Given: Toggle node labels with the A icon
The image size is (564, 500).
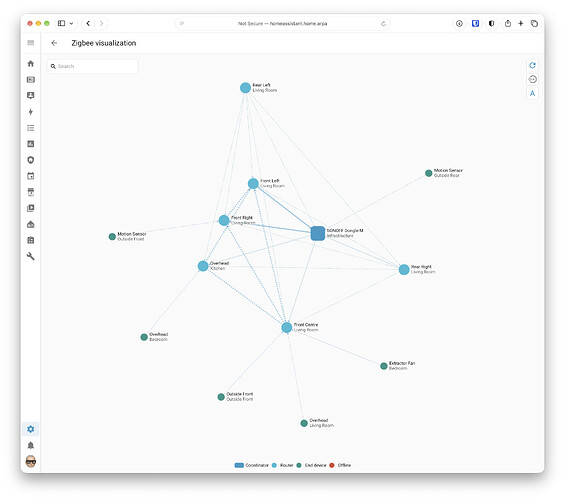Looking at the screenshot, I should point(532,94).
